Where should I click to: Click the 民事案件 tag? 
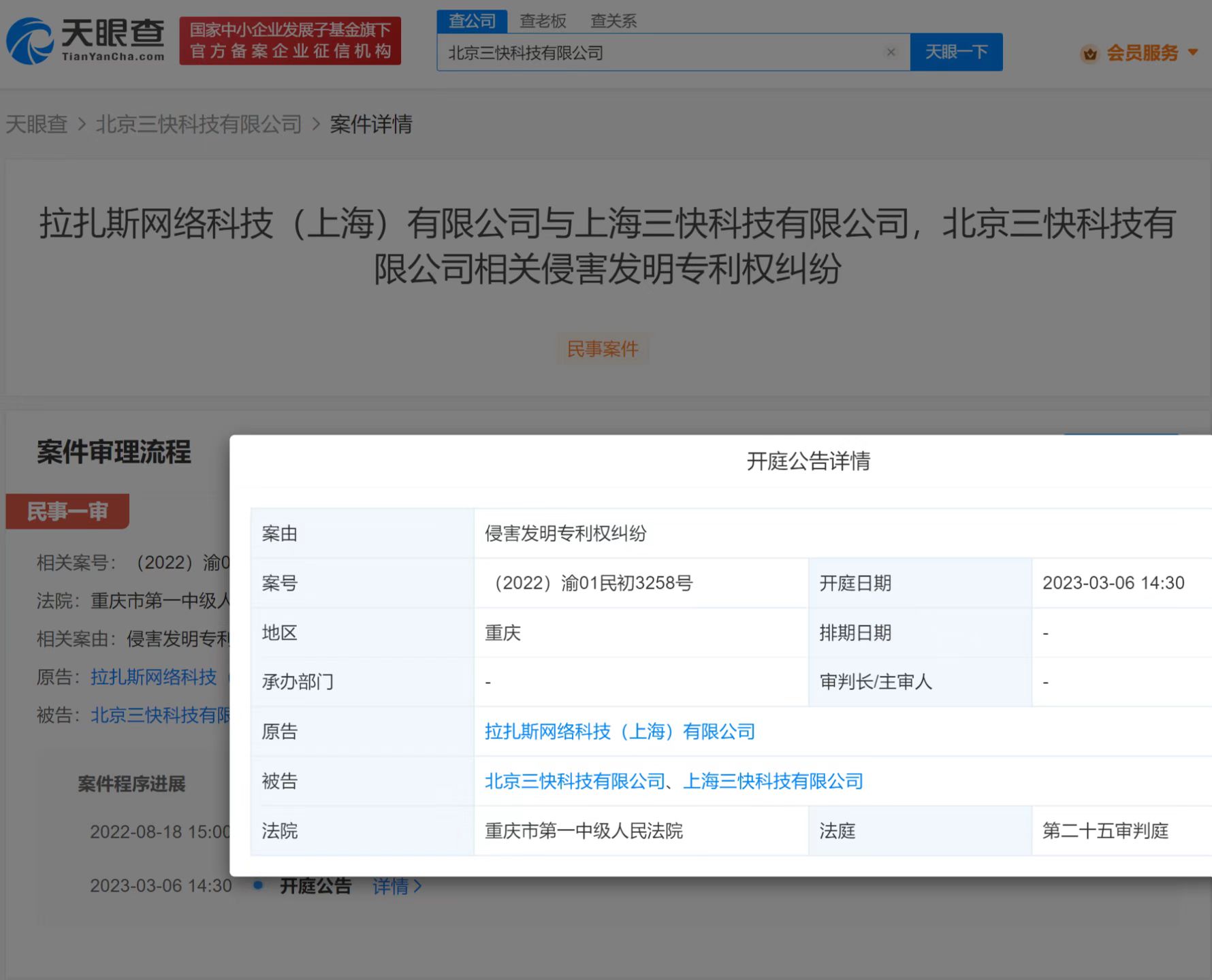click(x=603, y=349)
